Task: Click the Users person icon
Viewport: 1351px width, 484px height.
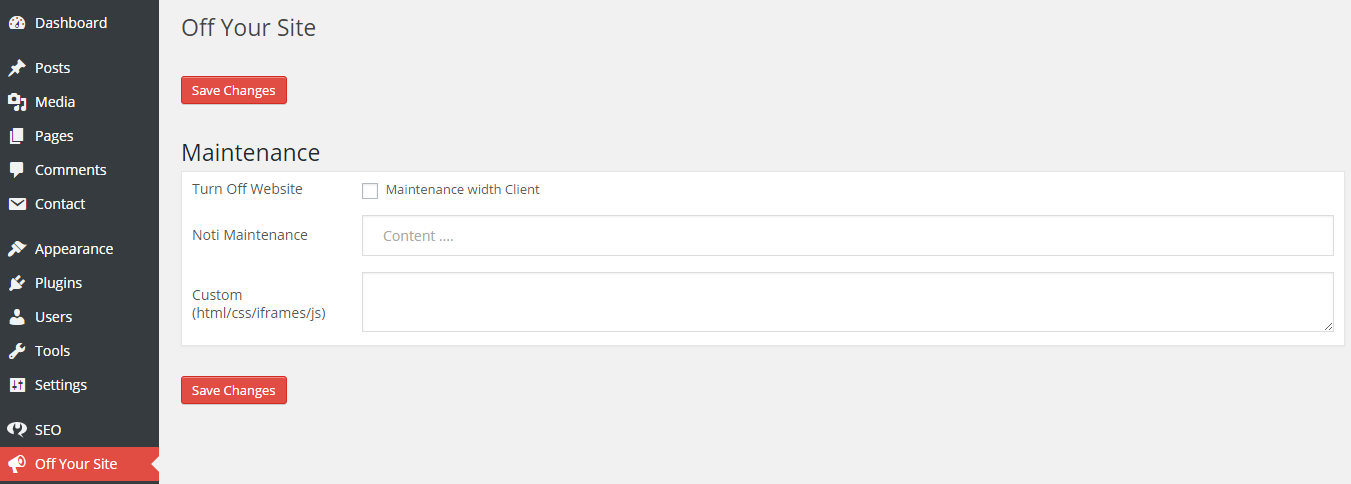Action: [x=17, y=317]
